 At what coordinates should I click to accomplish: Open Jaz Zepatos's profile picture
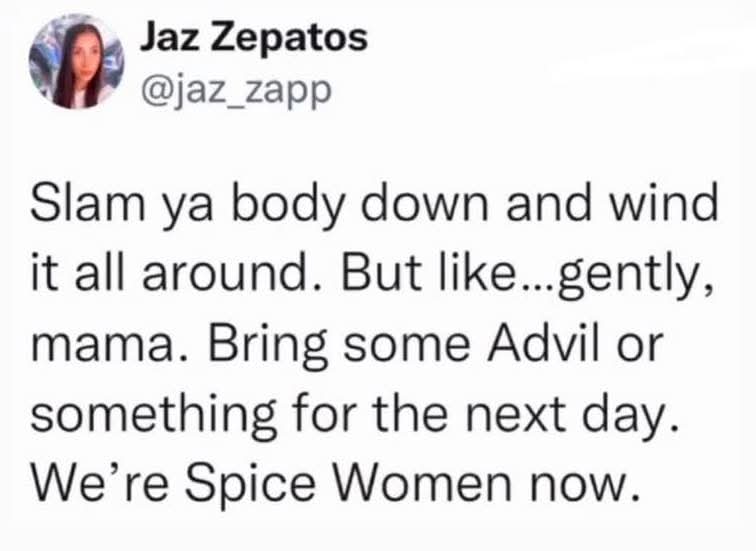(x=76, y=61)
